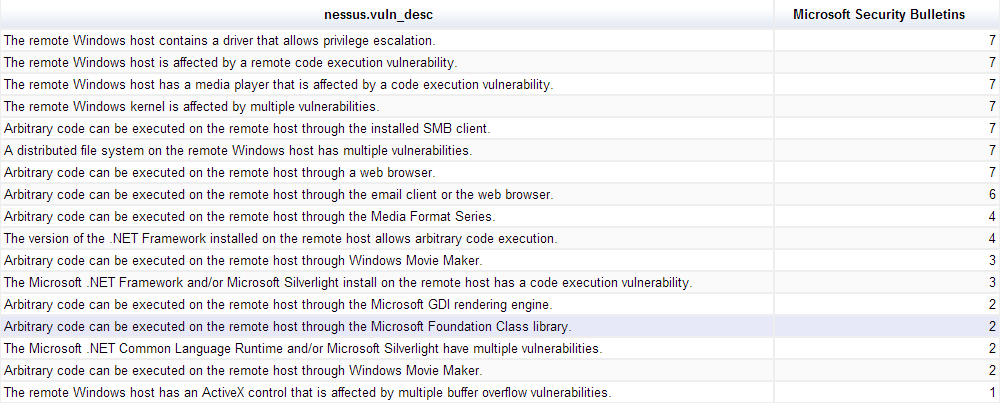Select the Windows Movie Maker row with count 2
The height and width of the screenshot is (413, 1005).
pyautogui.click(x=500, y=371)
